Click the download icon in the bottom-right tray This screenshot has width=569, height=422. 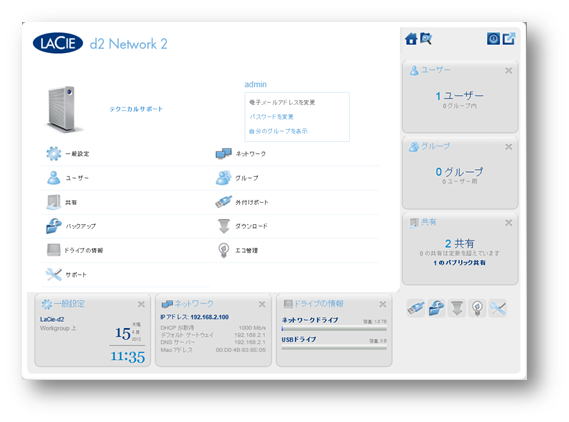(x=457, y=308)
